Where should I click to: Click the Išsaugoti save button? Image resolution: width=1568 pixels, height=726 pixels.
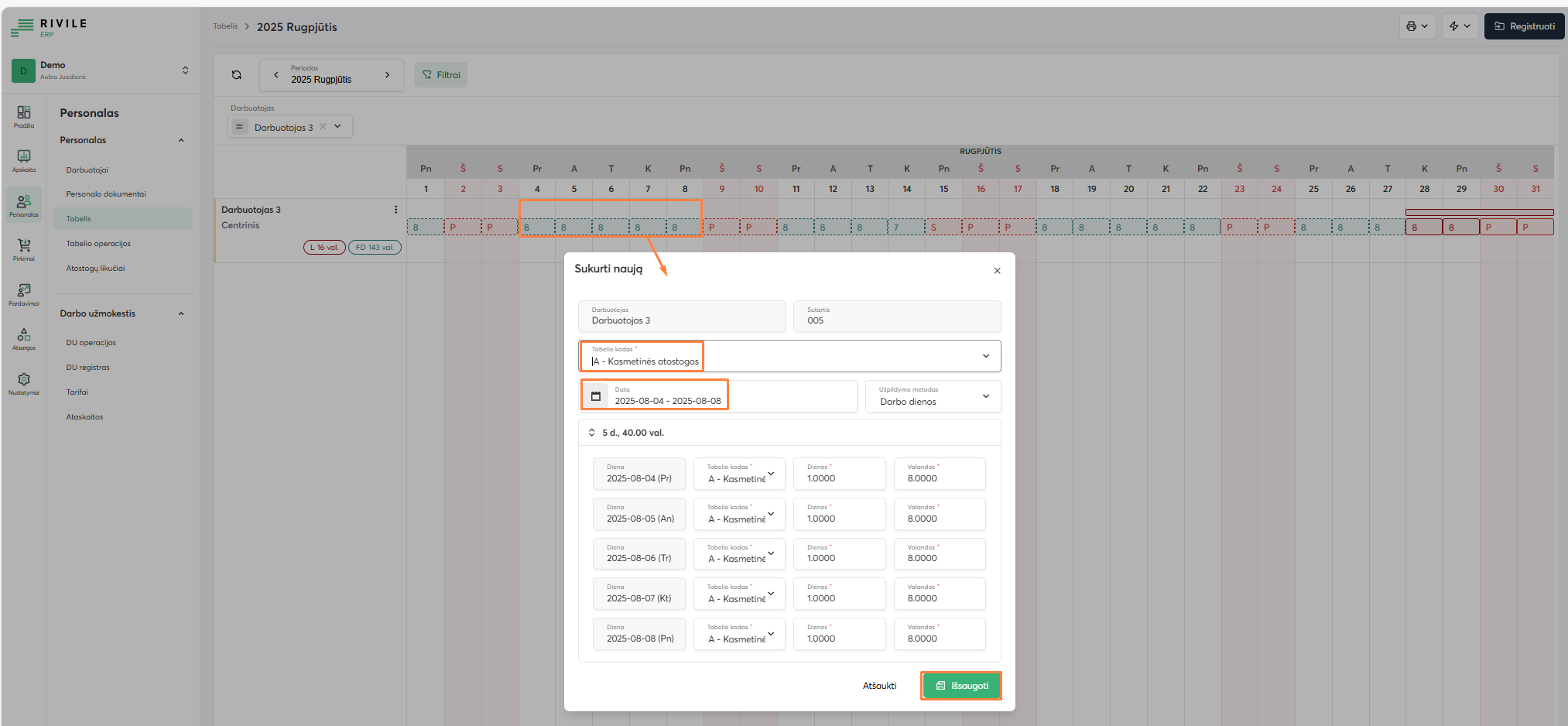(x=961, y=685)
